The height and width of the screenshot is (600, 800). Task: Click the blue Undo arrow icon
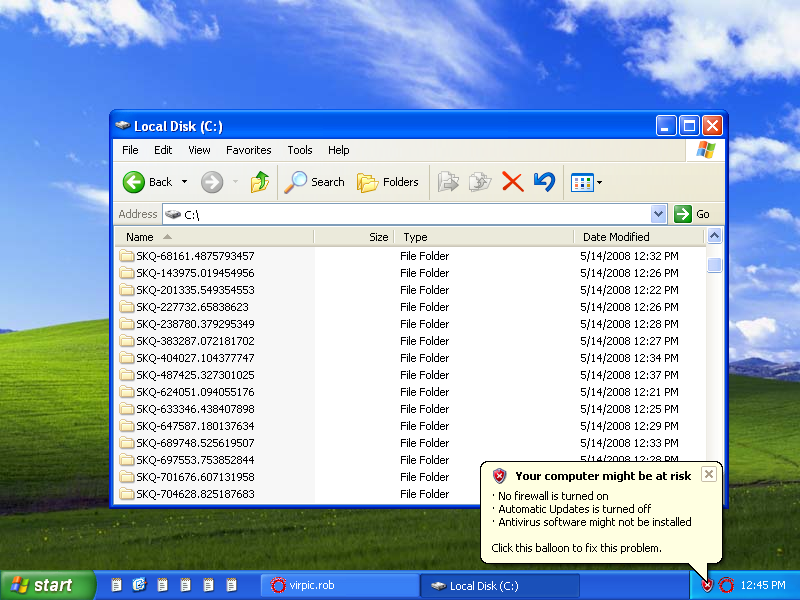[x=544, y=182]
